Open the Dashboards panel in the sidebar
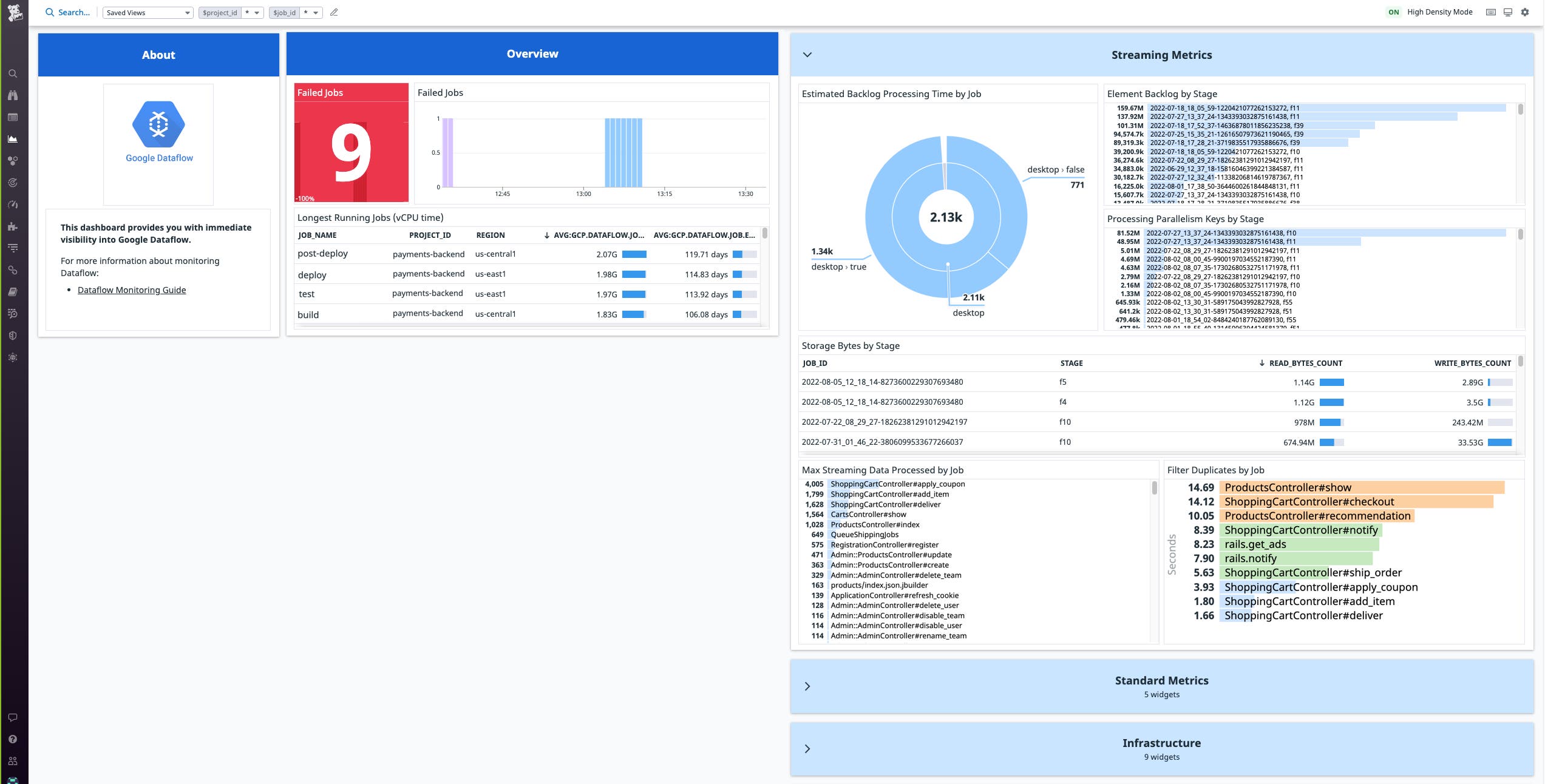The width and height of the screenshot is (1545, 784). click(x=13, y=138)
